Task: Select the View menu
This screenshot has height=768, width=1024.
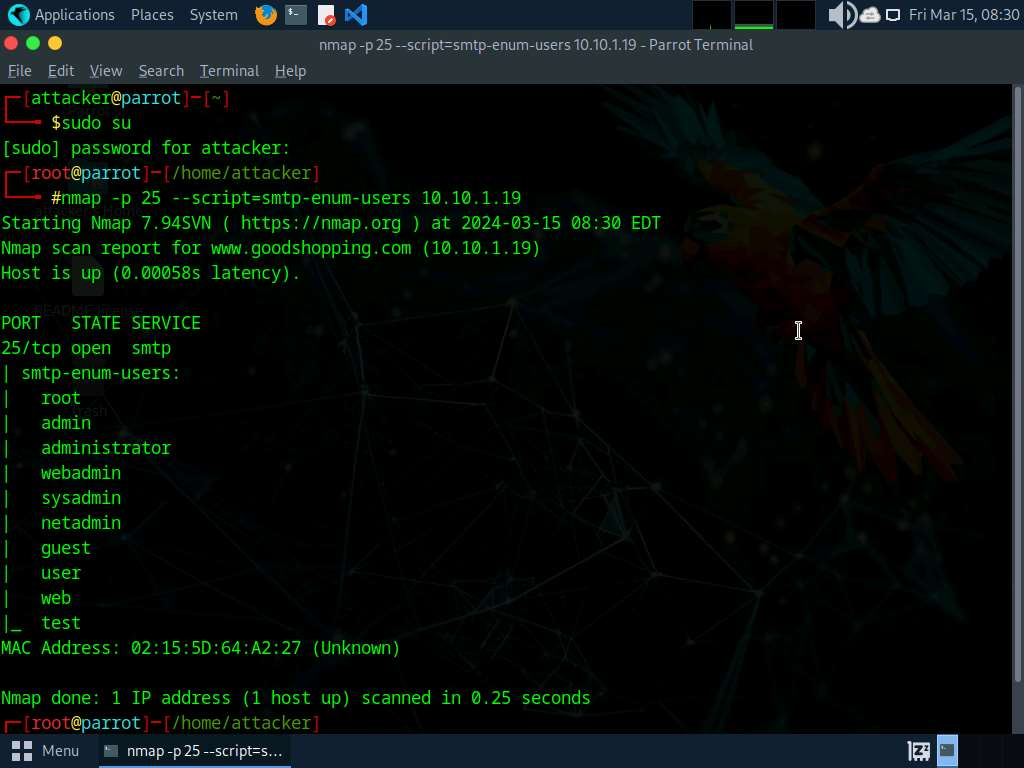Action: pos(106,71)
